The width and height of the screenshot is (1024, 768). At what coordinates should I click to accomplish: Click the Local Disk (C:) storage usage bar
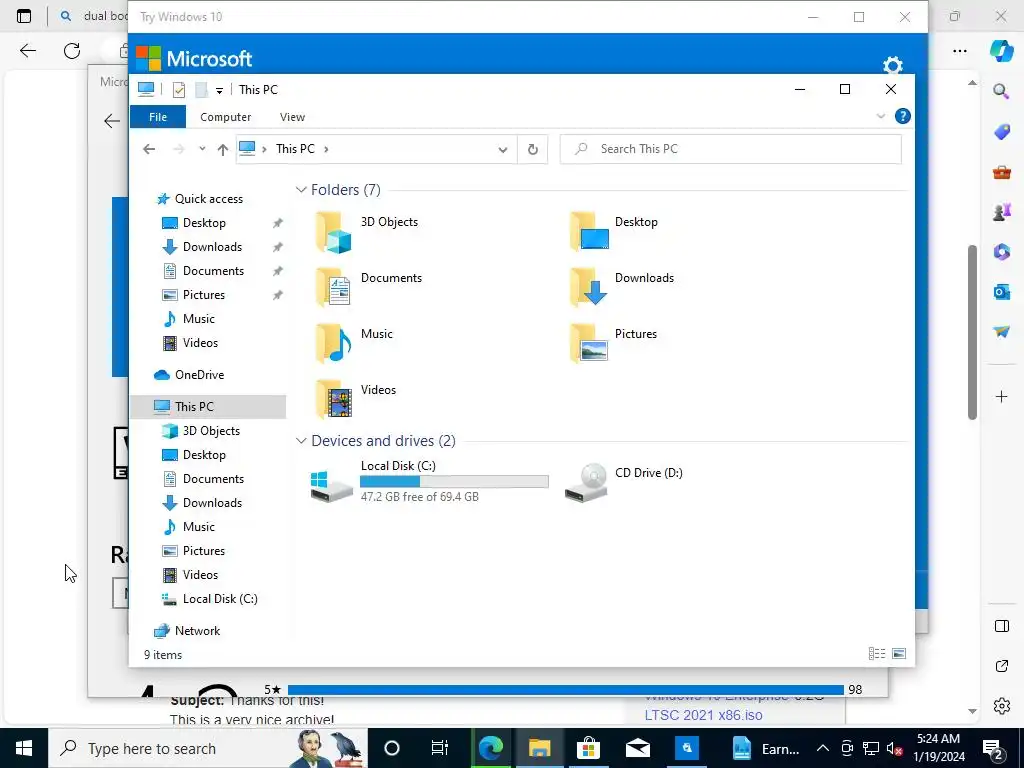(x=454, y=482)
